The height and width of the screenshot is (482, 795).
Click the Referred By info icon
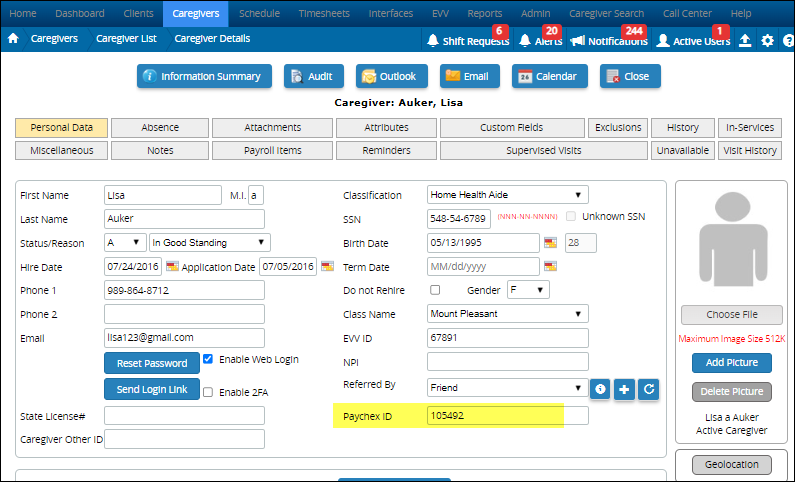click(600, 389)
